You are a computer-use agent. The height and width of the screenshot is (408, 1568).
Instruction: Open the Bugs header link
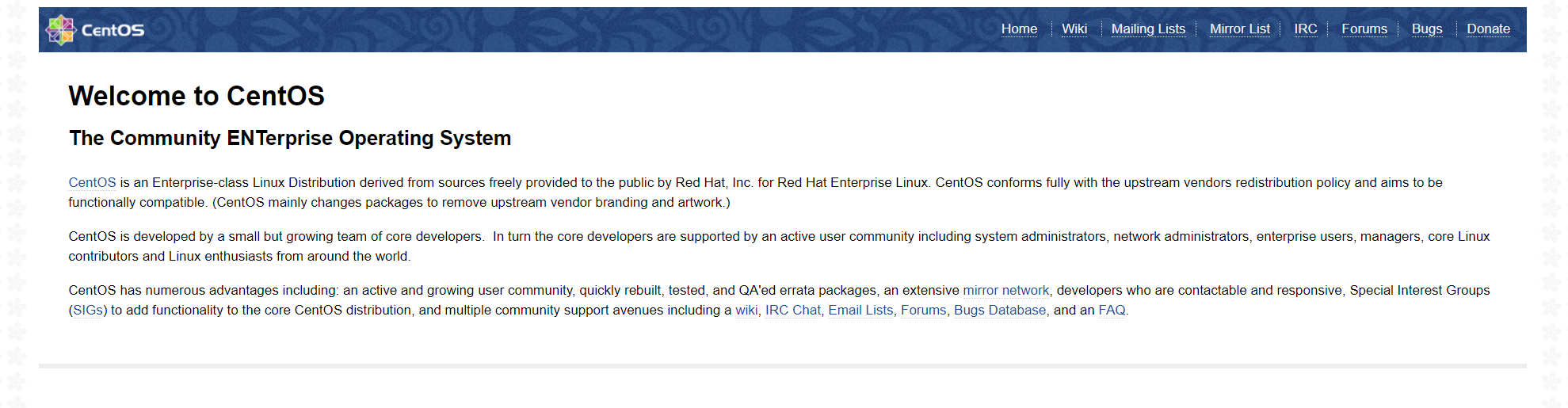point(1427,29)
